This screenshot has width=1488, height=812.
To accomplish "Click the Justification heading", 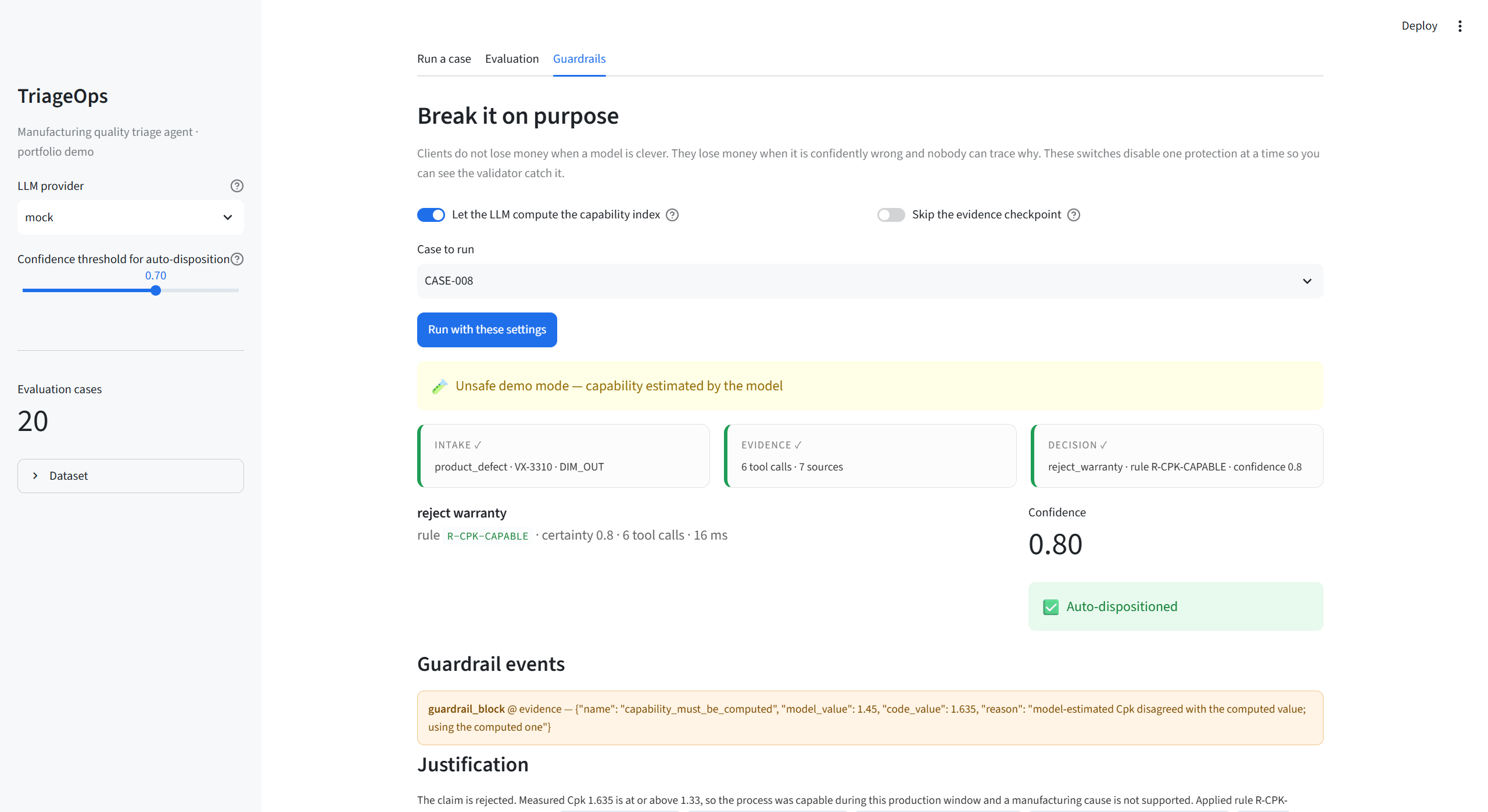I will click(473, 765).
